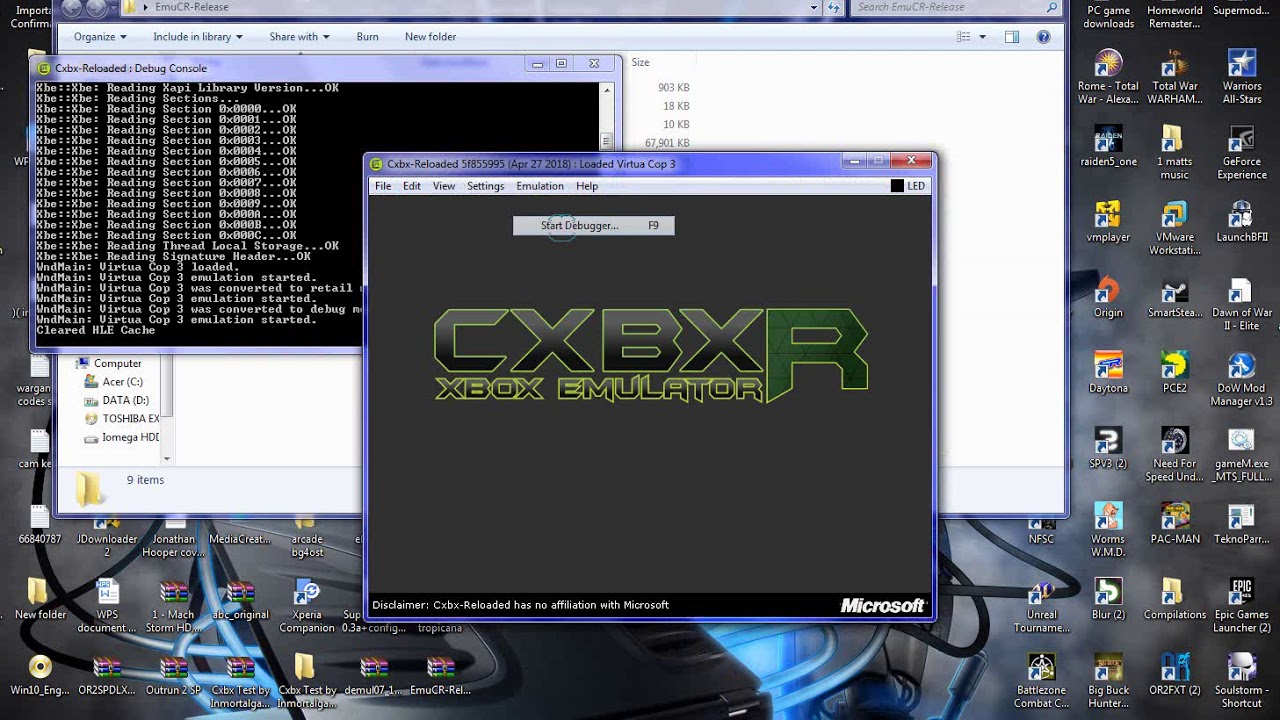Image resolution: width=1280 pixels, height=720 pixels.
Task: Click raiden5_one desktop icon
Action: click(x=1108, y=147)
